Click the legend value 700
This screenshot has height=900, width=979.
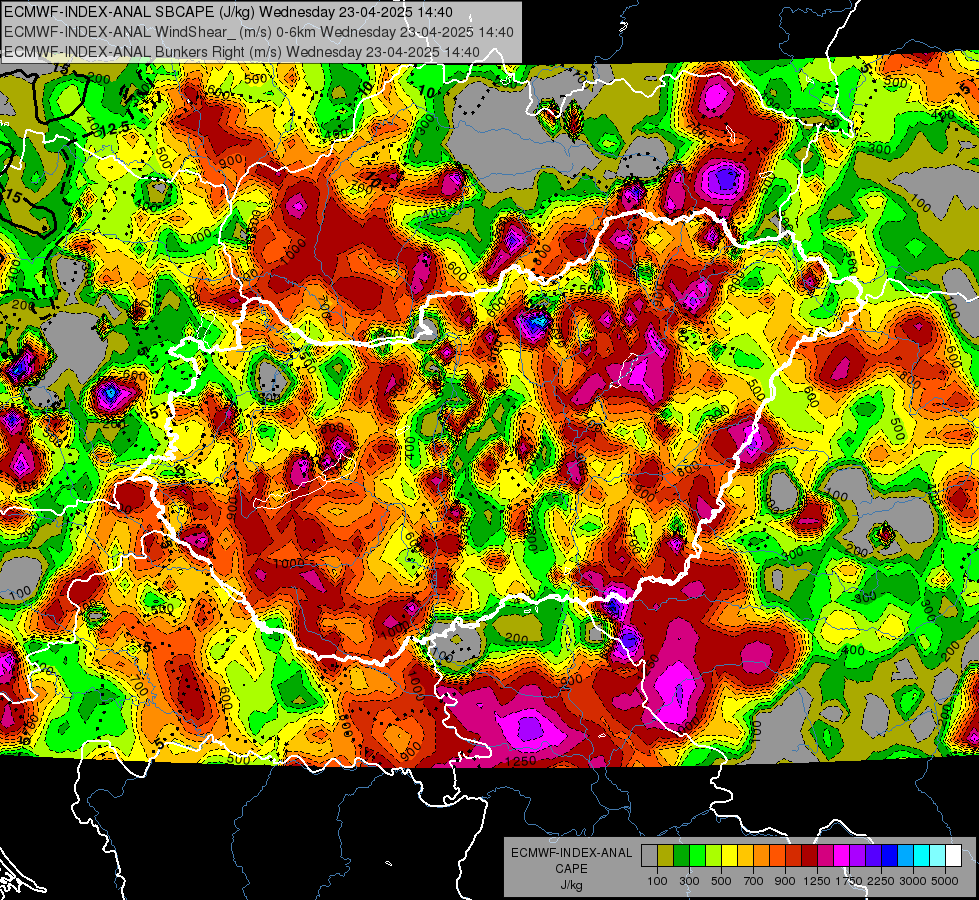click(754, 881)
